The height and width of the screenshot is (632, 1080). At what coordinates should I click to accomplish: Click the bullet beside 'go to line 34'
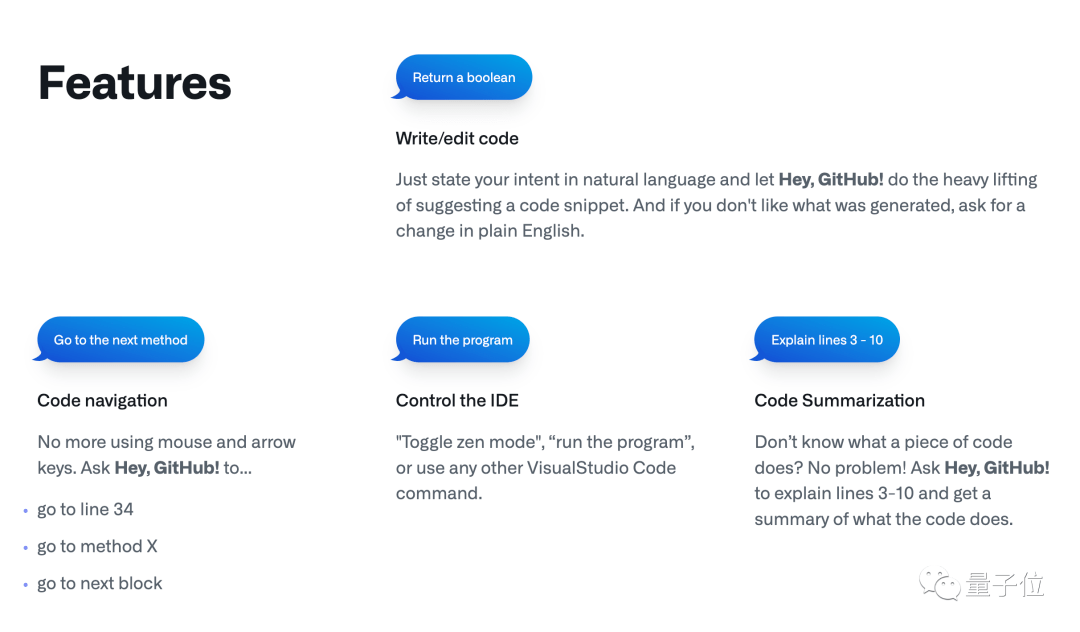point(25,511)
